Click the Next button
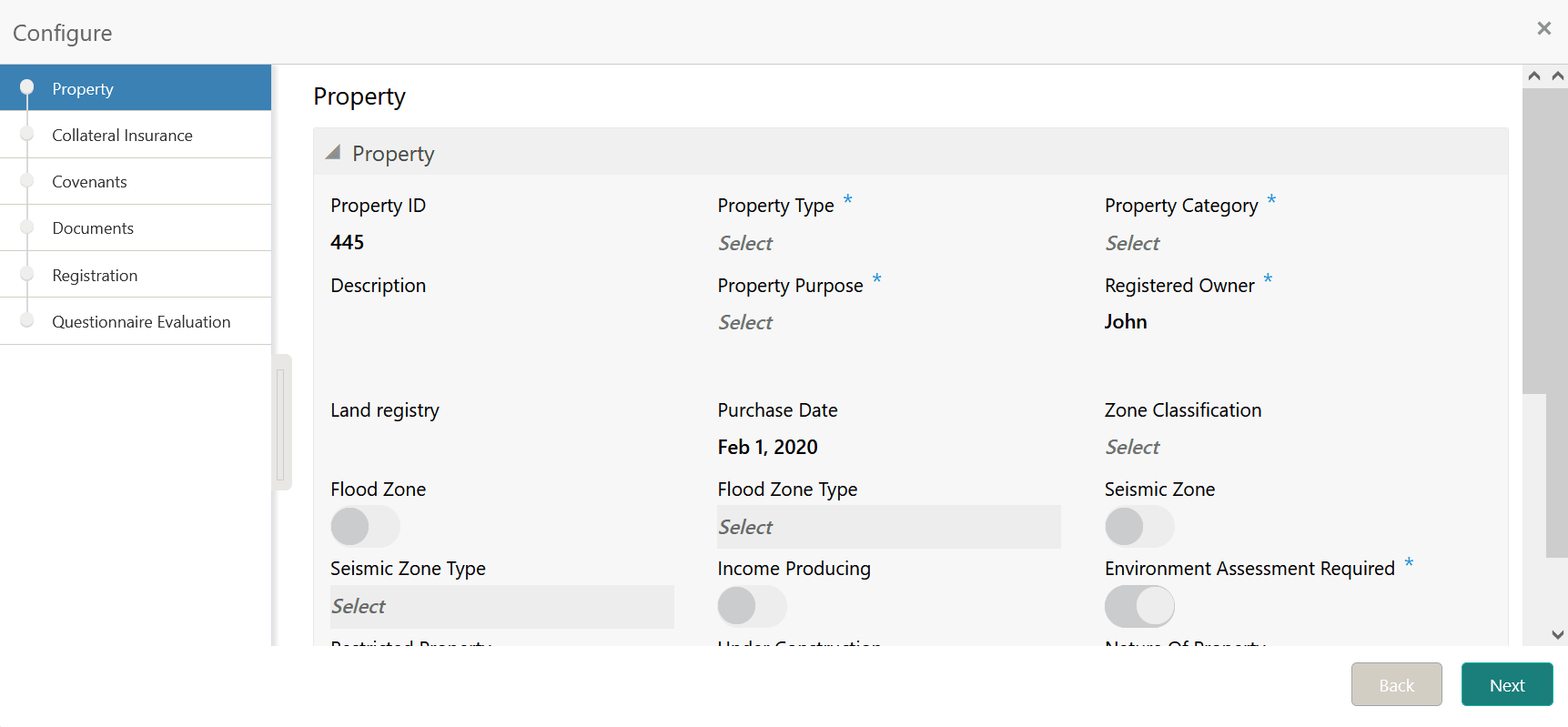This screenshot has height=727, width=1568. (1506, 684)
